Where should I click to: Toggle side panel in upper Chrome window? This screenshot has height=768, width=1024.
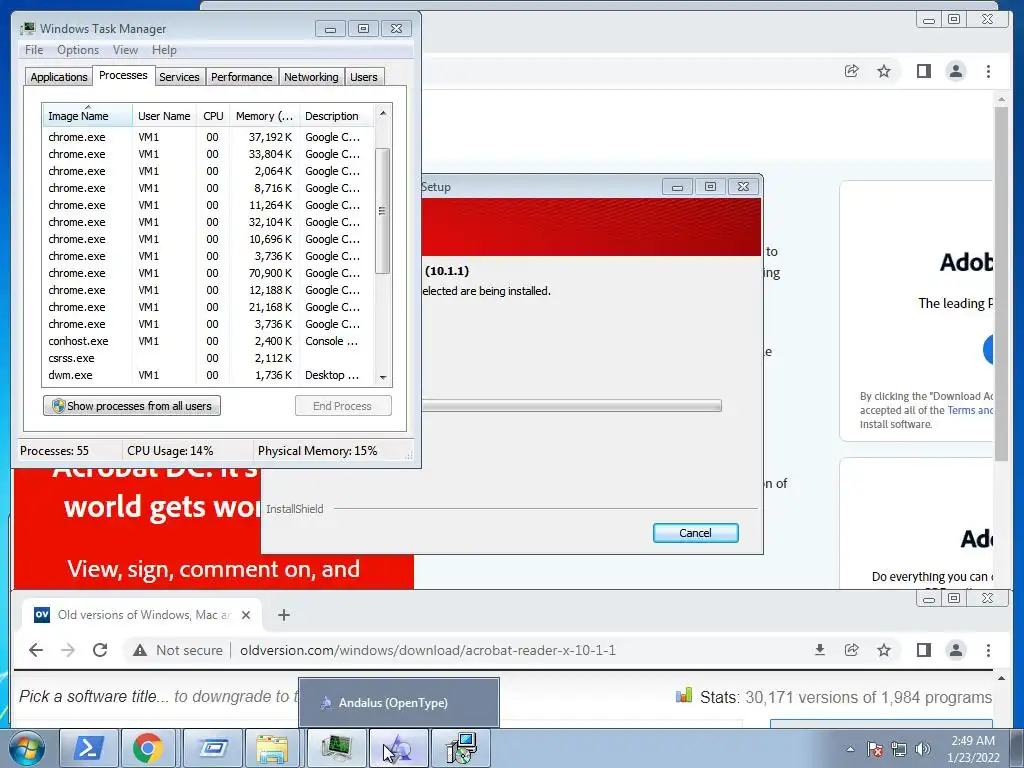(923, 71)
